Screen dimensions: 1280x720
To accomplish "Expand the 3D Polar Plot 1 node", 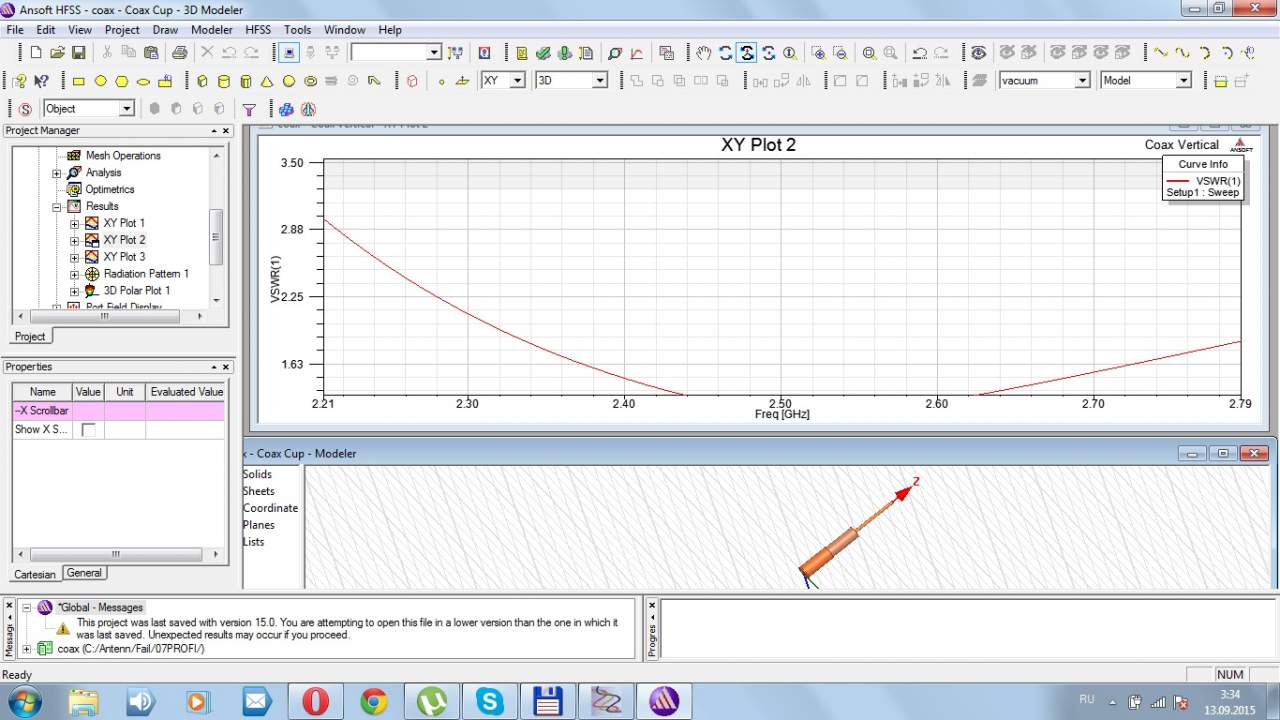I will pos(74,291).
